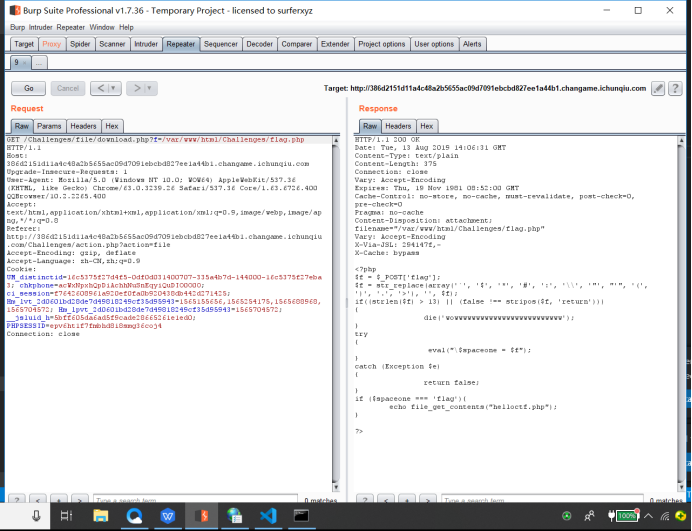Switch Request view to Params tab

click(49, 126)
